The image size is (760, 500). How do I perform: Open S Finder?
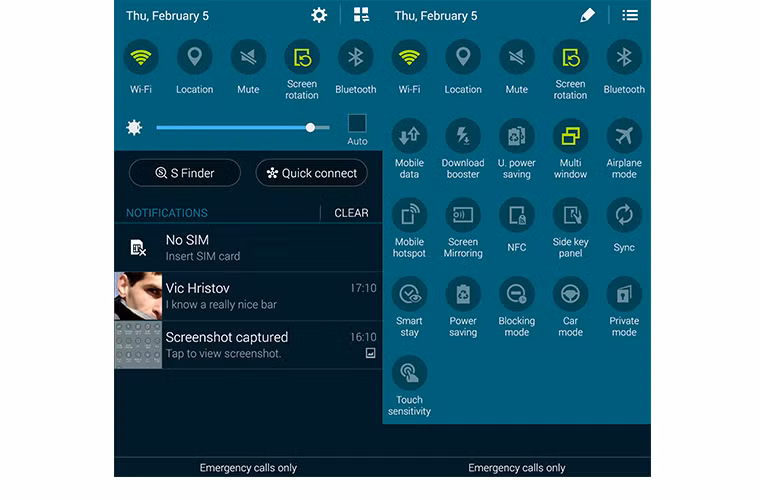click(x=185, y=173)
